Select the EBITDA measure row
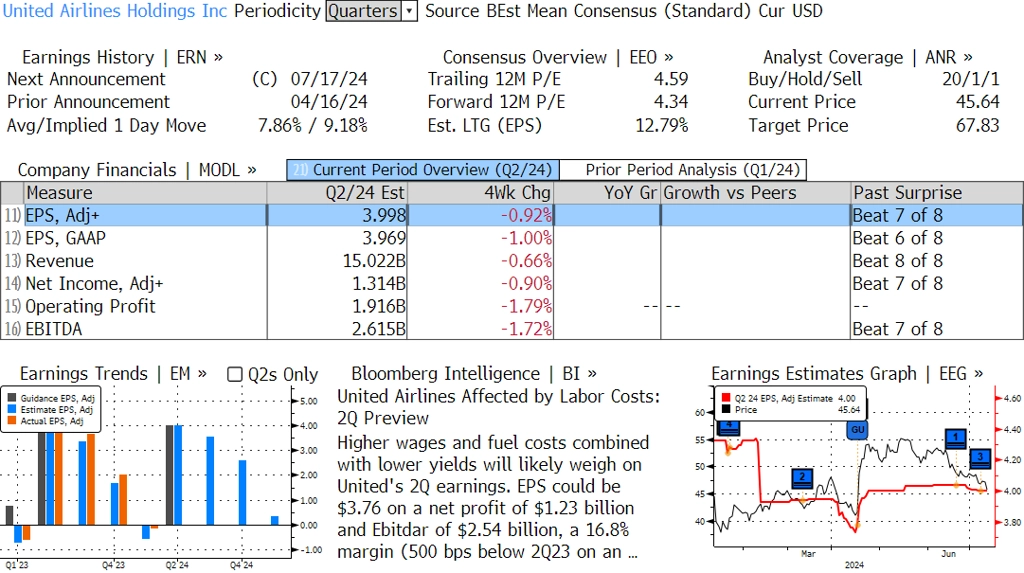This screenshot has height=573, width=1024. [x=512, y=329]
